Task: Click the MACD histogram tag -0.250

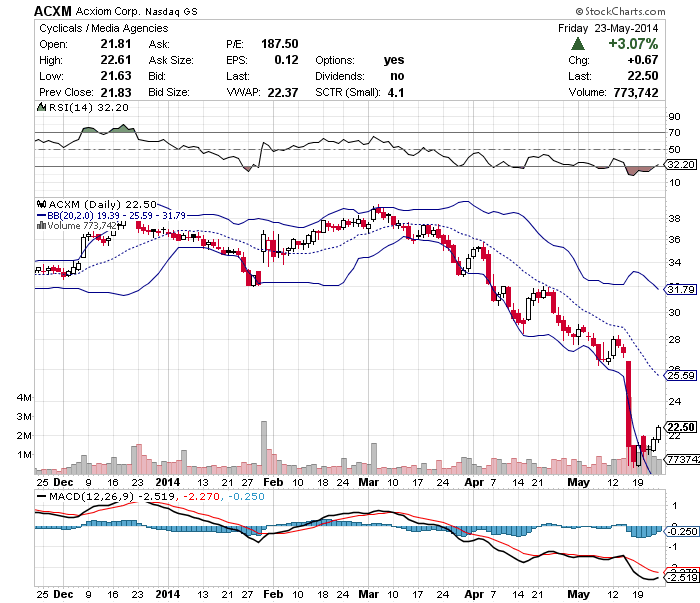Action: click(682, 532)
